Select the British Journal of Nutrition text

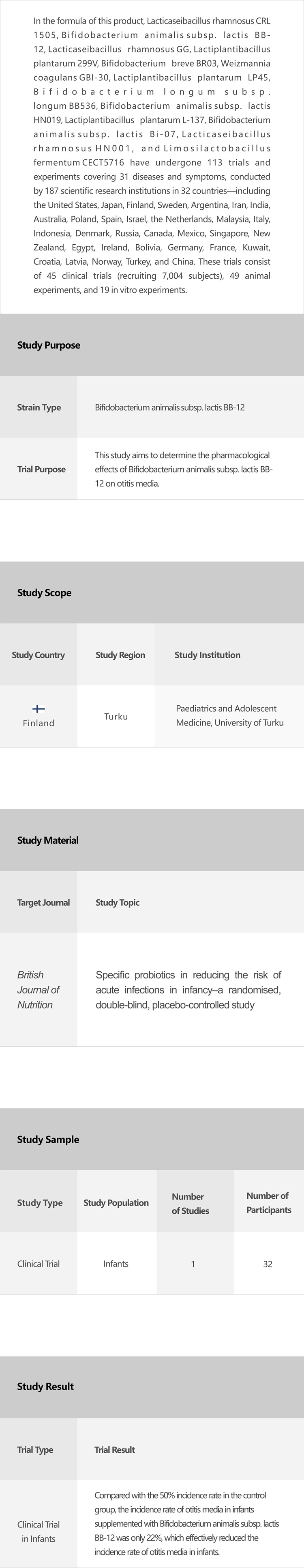point(38,990)
